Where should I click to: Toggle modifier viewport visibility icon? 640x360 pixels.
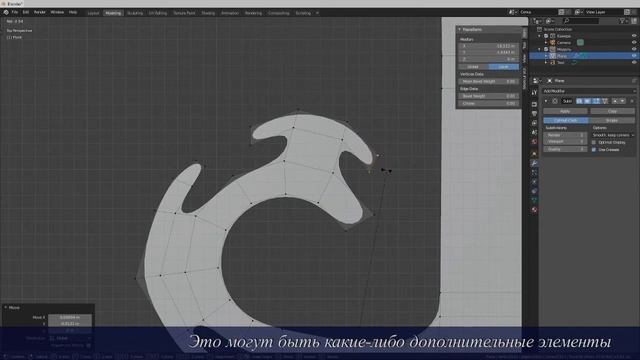coord(587,101)
